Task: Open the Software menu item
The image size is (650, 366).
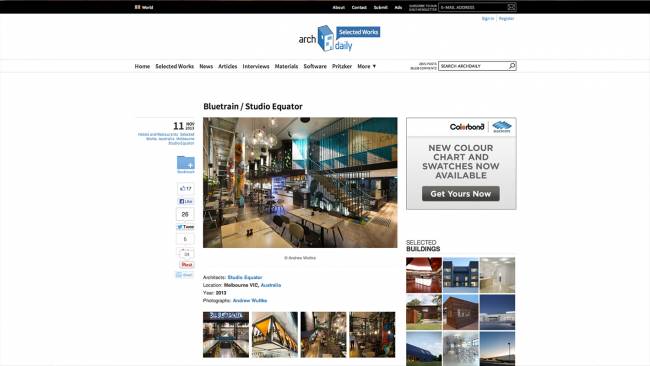Action: point(315,66)
